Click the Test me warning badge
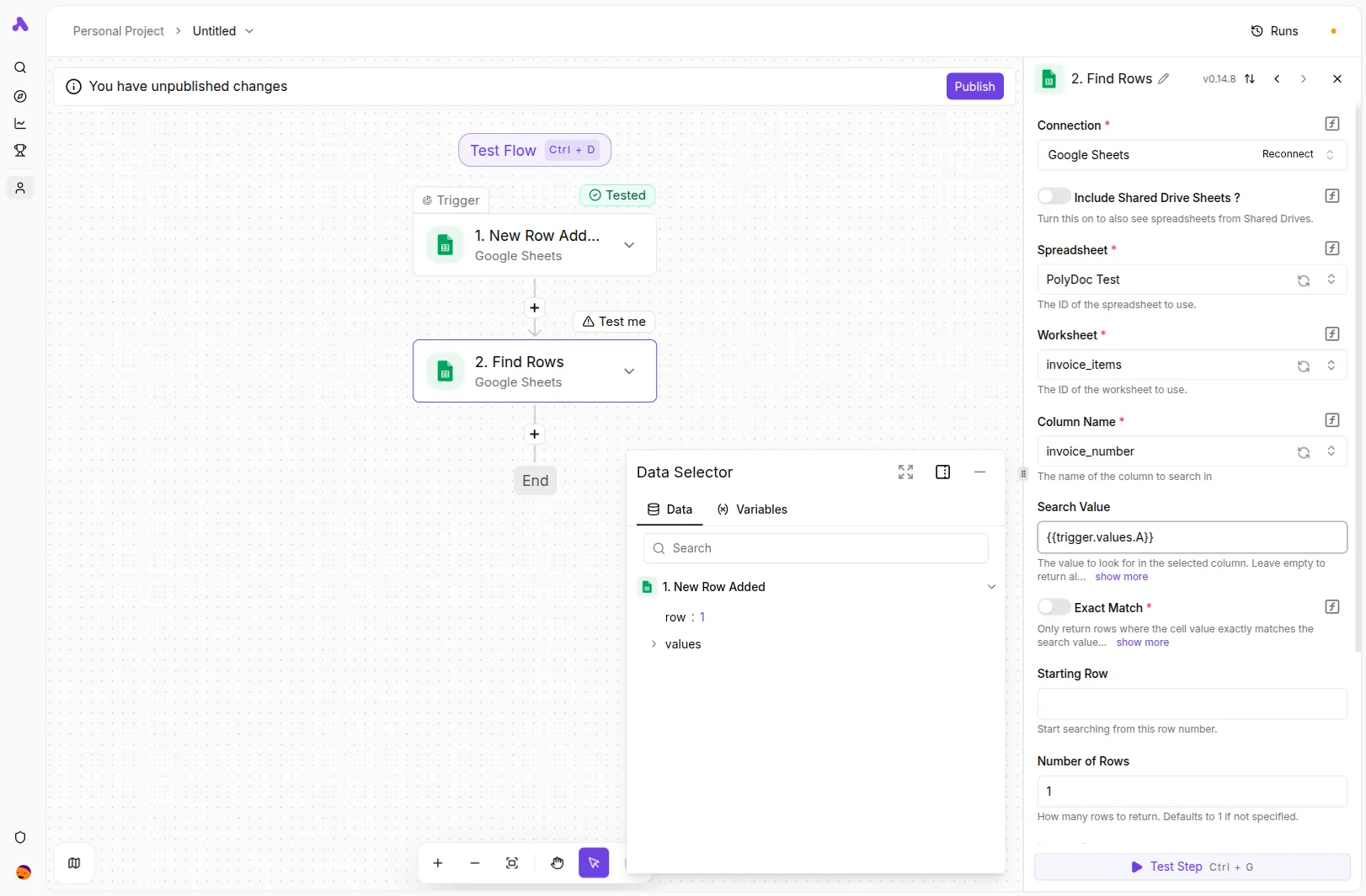 point(614,322)
